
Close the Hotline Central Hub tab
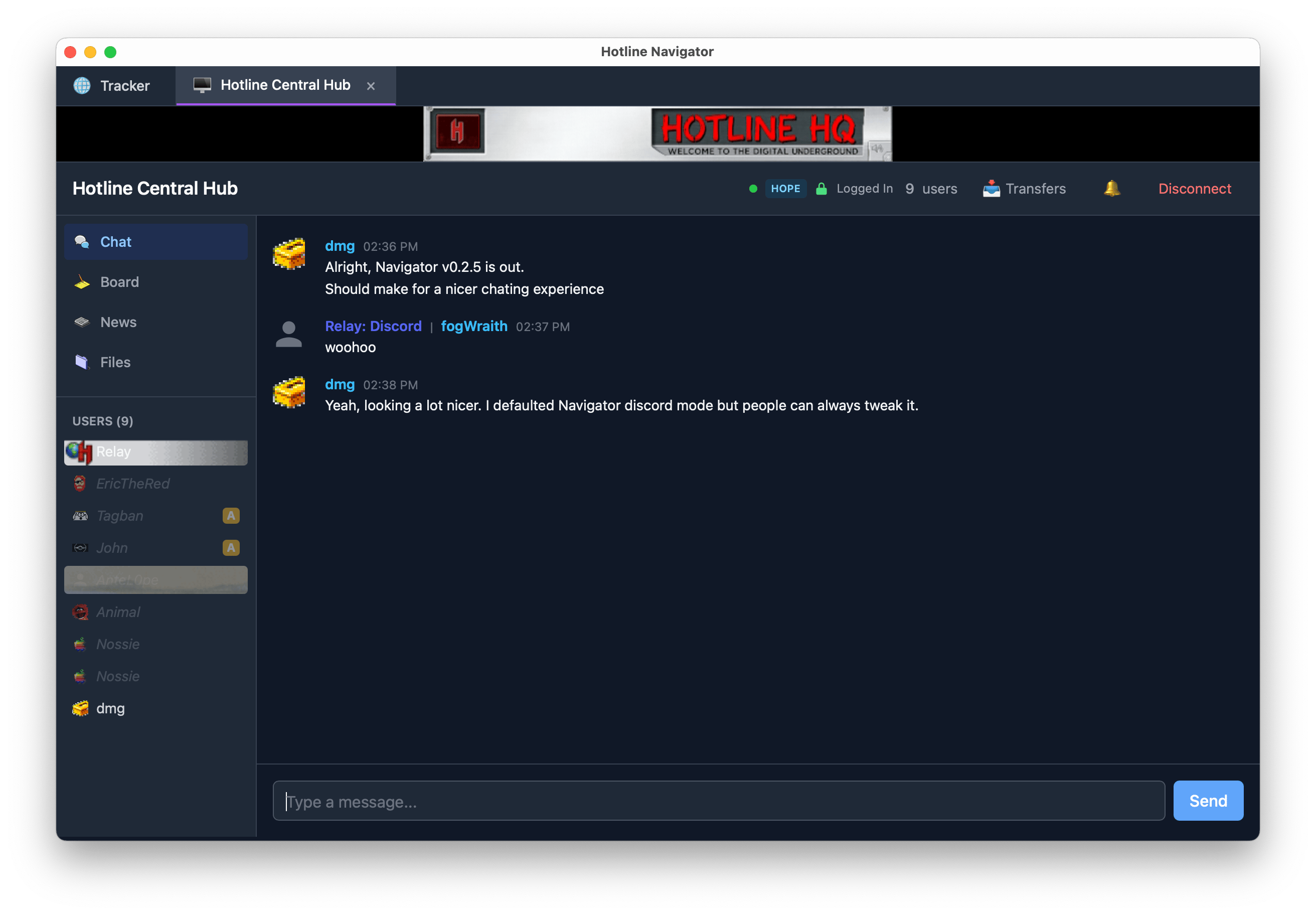371,86
